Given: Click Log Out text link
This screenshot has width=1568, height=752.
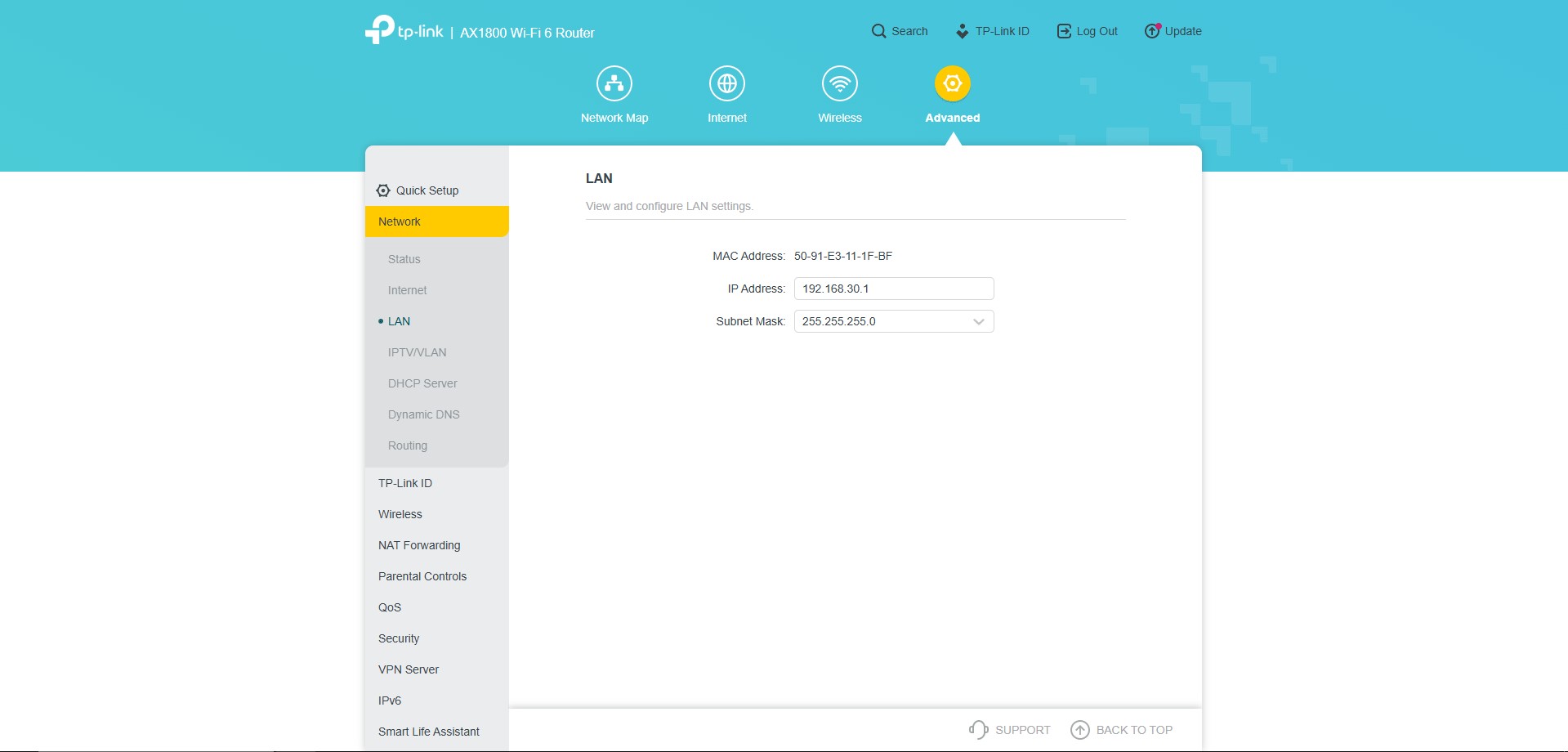Looking at the screenshot, I should 1097,31.
